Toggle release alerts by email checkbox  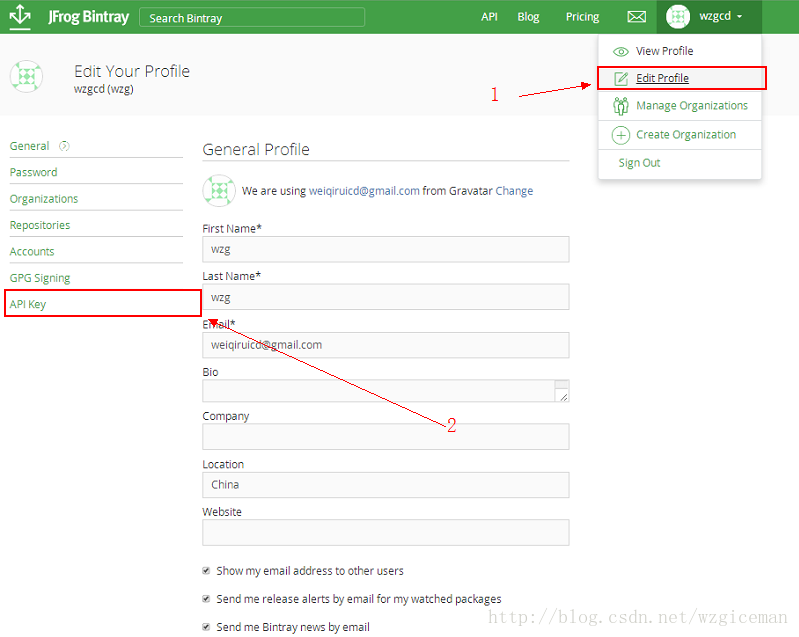206,599
